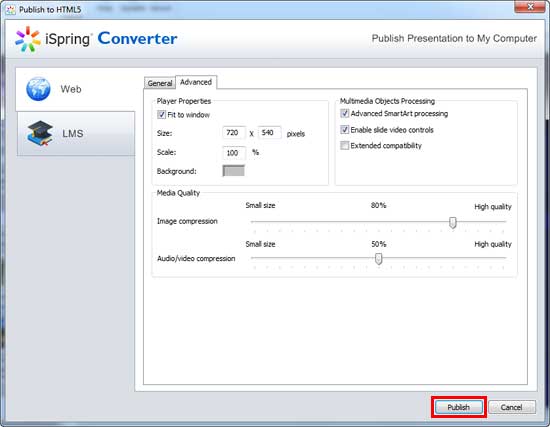550x427 pixels.
Task: Click the height size field 540
Action: click(269, 133)
